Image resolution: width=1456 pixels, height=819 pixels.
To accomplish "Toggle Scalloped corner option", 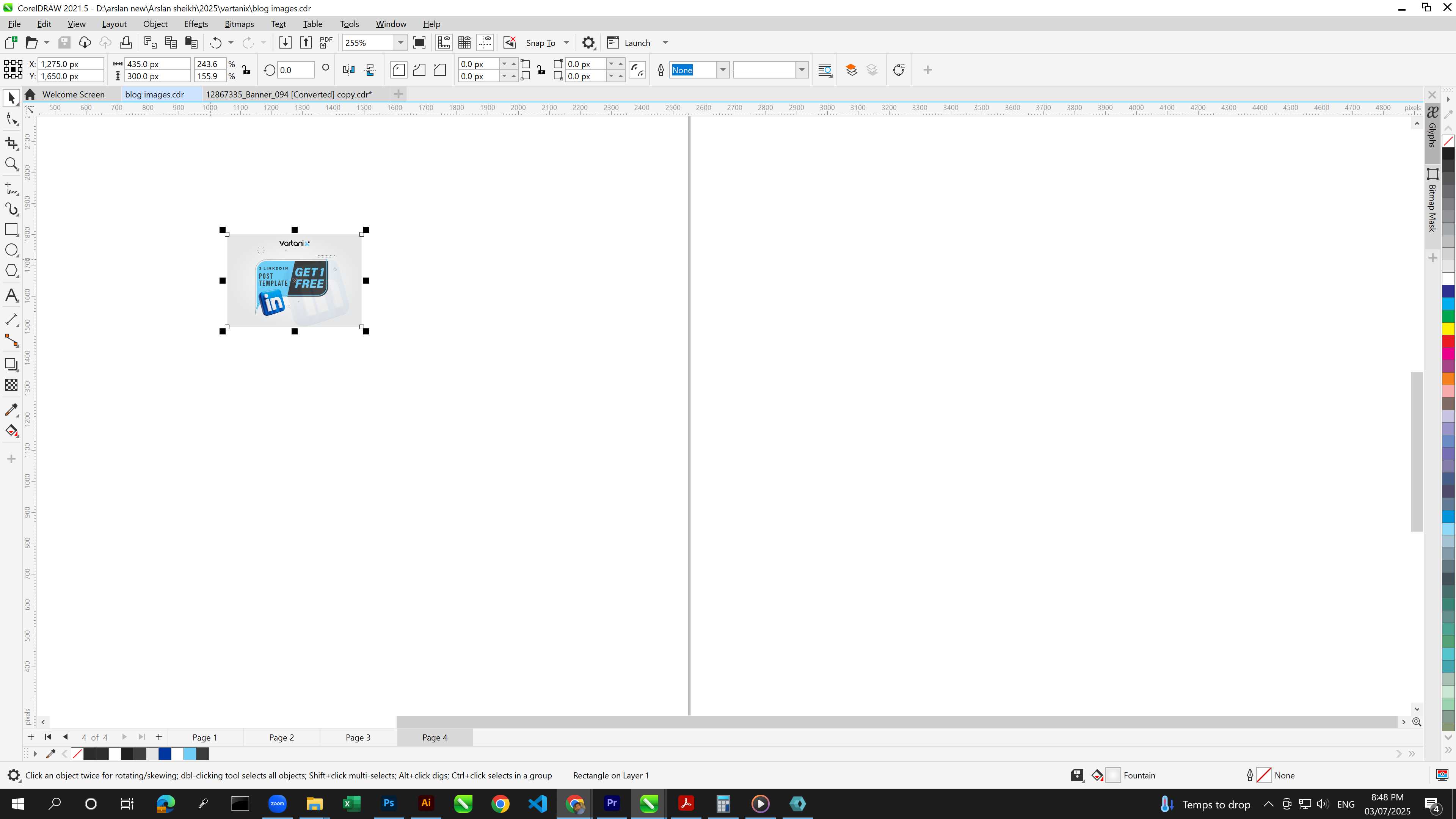I will (x=419, y=70).
